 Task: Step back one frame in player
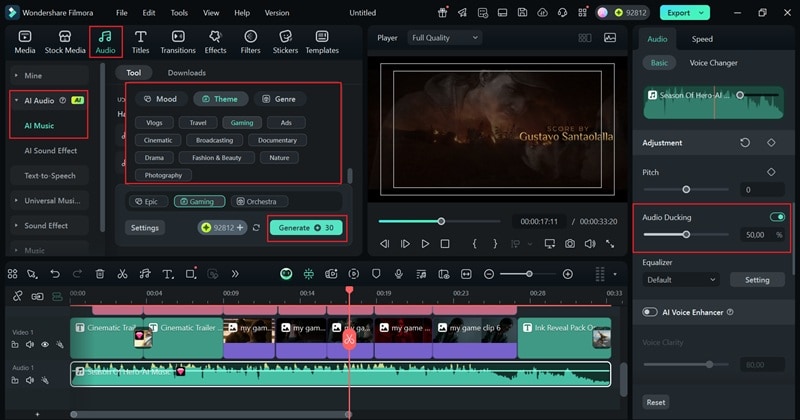[x=385, y=244]
